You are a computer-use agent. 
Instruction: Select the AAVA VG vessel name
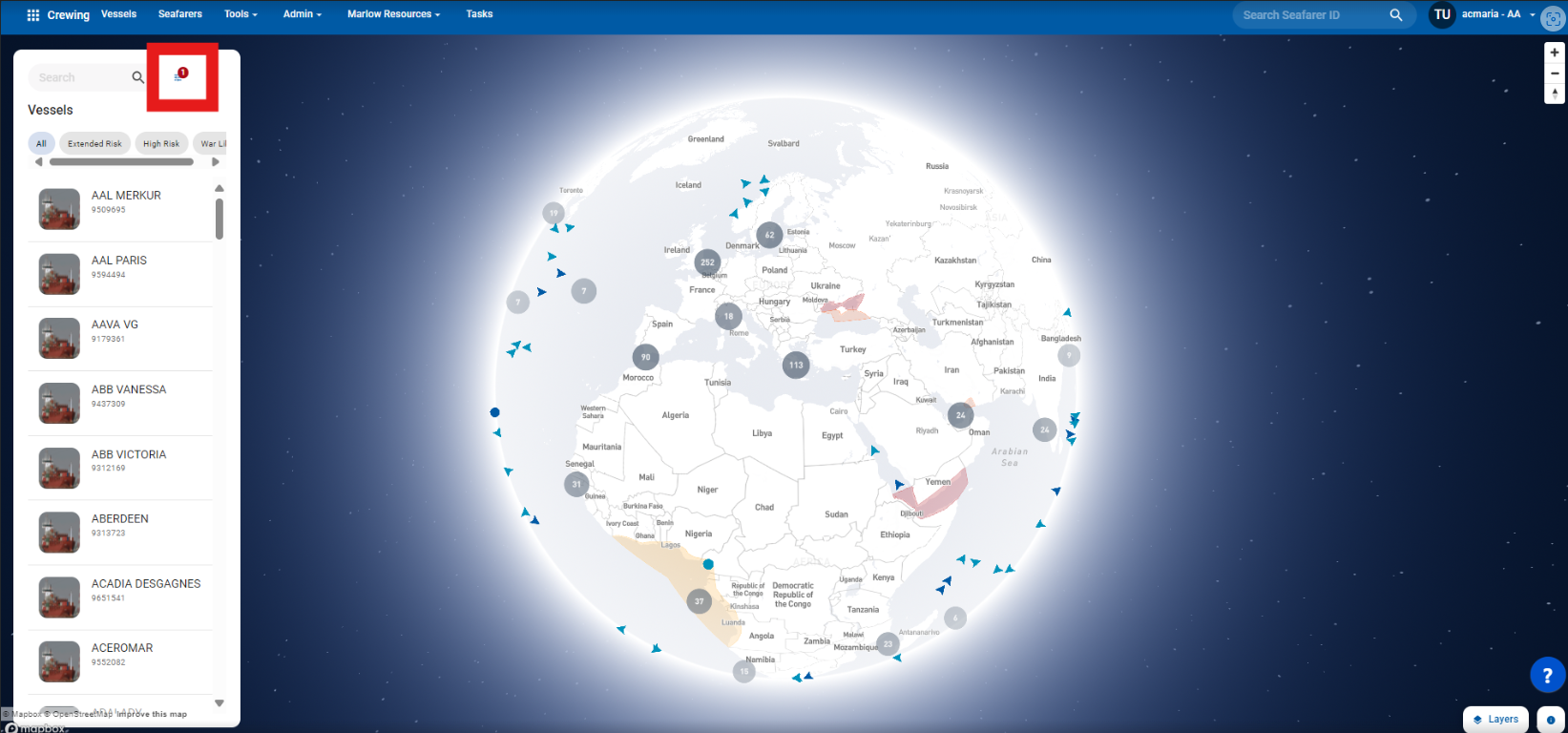(115, 325)
